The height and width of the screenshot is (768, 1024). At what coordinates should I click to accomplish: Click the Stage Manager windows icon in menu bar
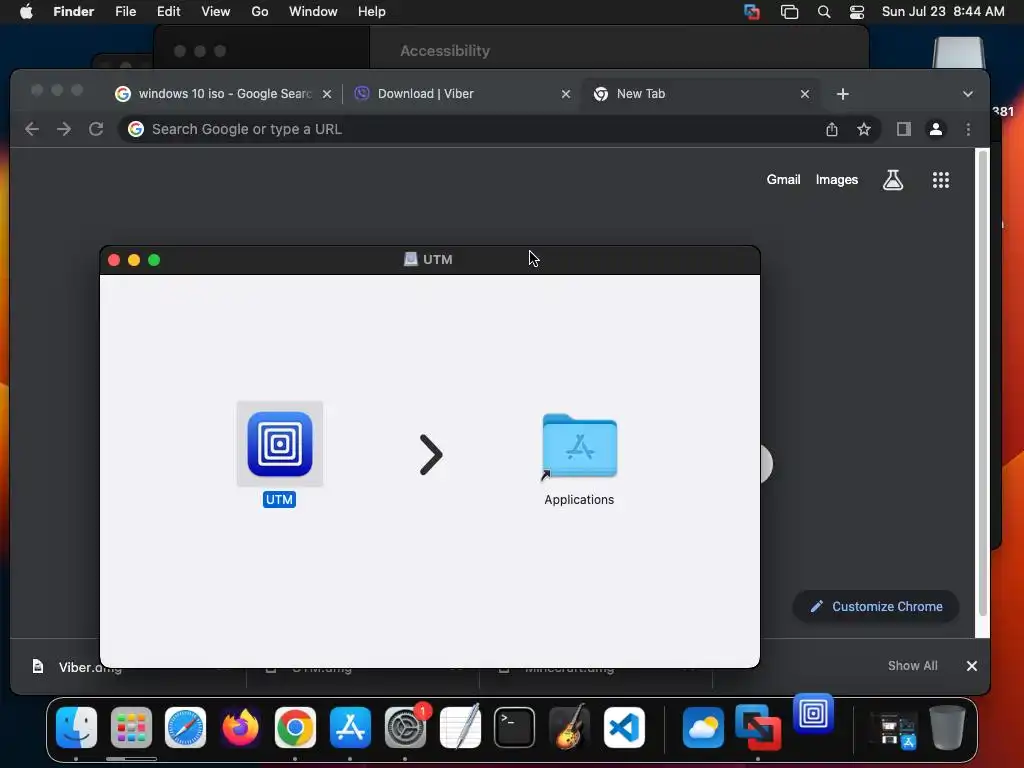pyautogui.click(x=790, y=12)
